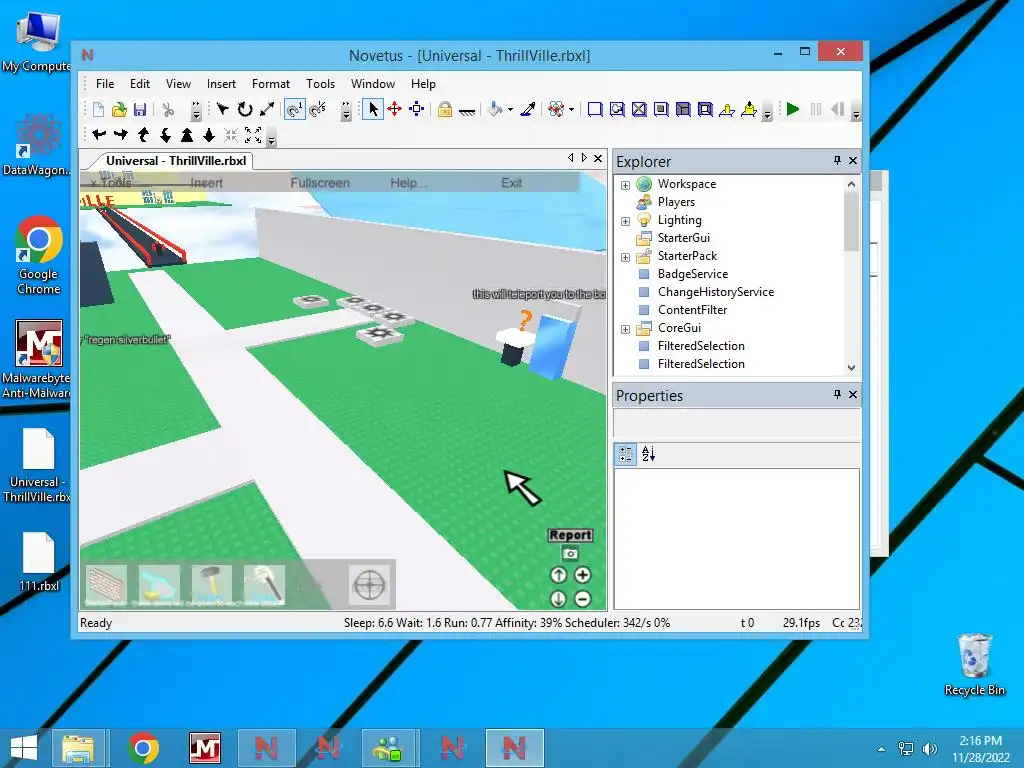
Task: Click the Cut scissors icon
Action: click(168, 110)
